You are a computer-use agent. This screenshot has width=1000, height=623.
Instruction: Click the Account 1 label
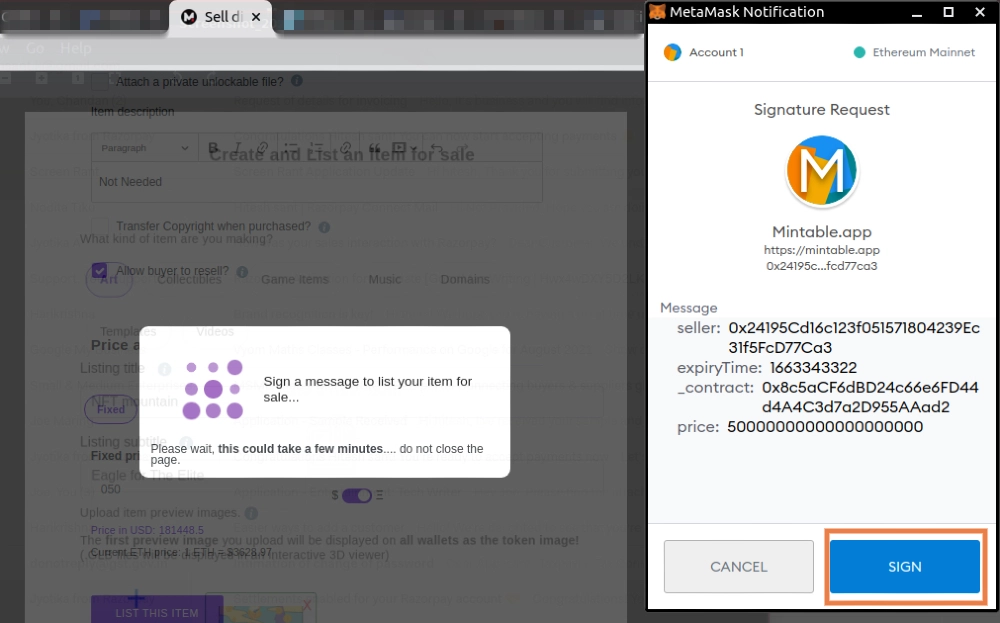click(716, 52)
